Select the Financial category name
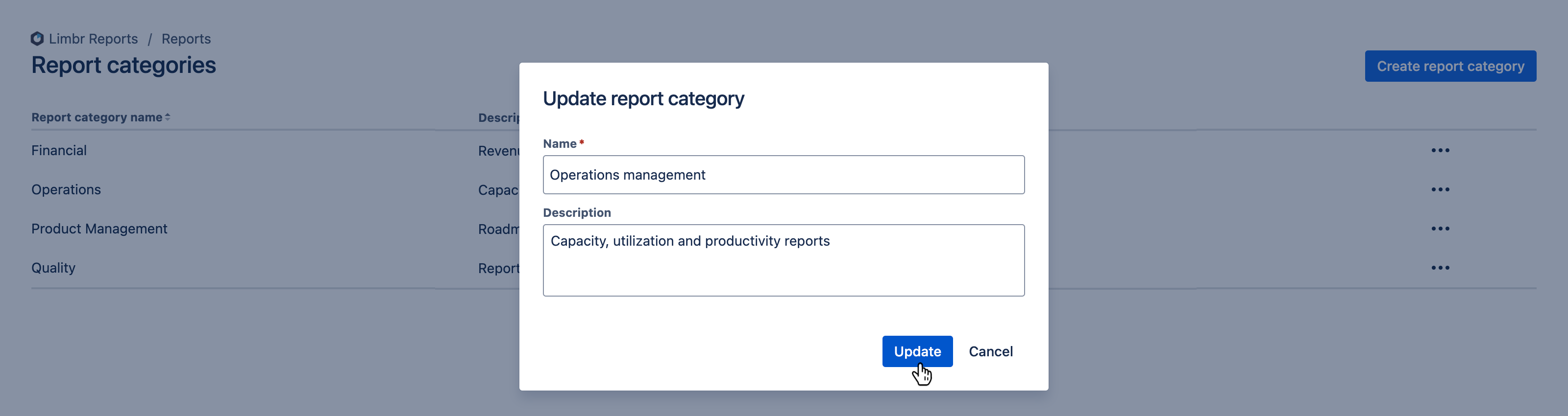 pos(59,150)
